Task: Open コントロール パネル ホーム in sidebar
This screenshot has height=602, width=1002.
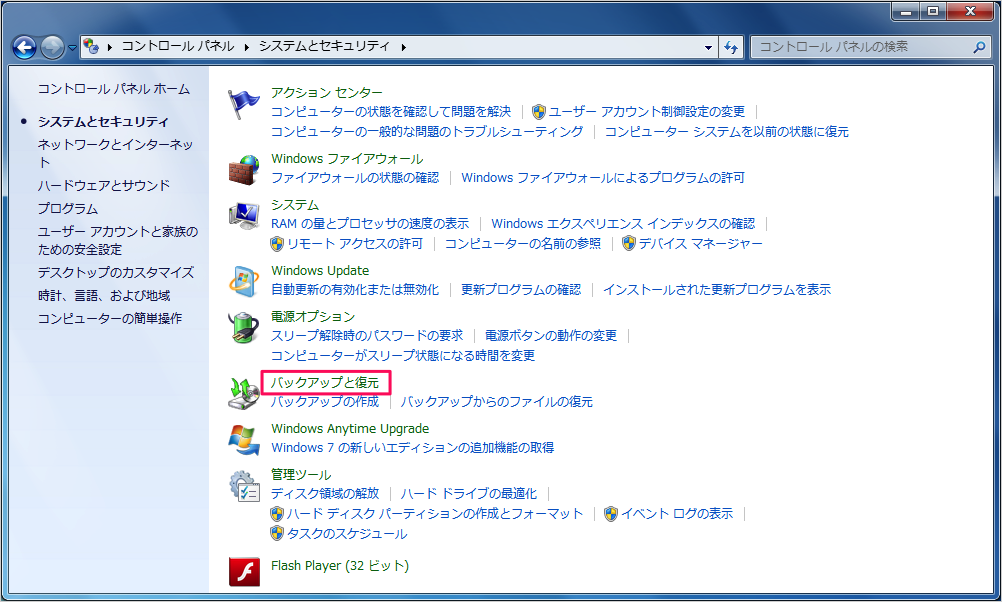Action: tap(114, 89)
